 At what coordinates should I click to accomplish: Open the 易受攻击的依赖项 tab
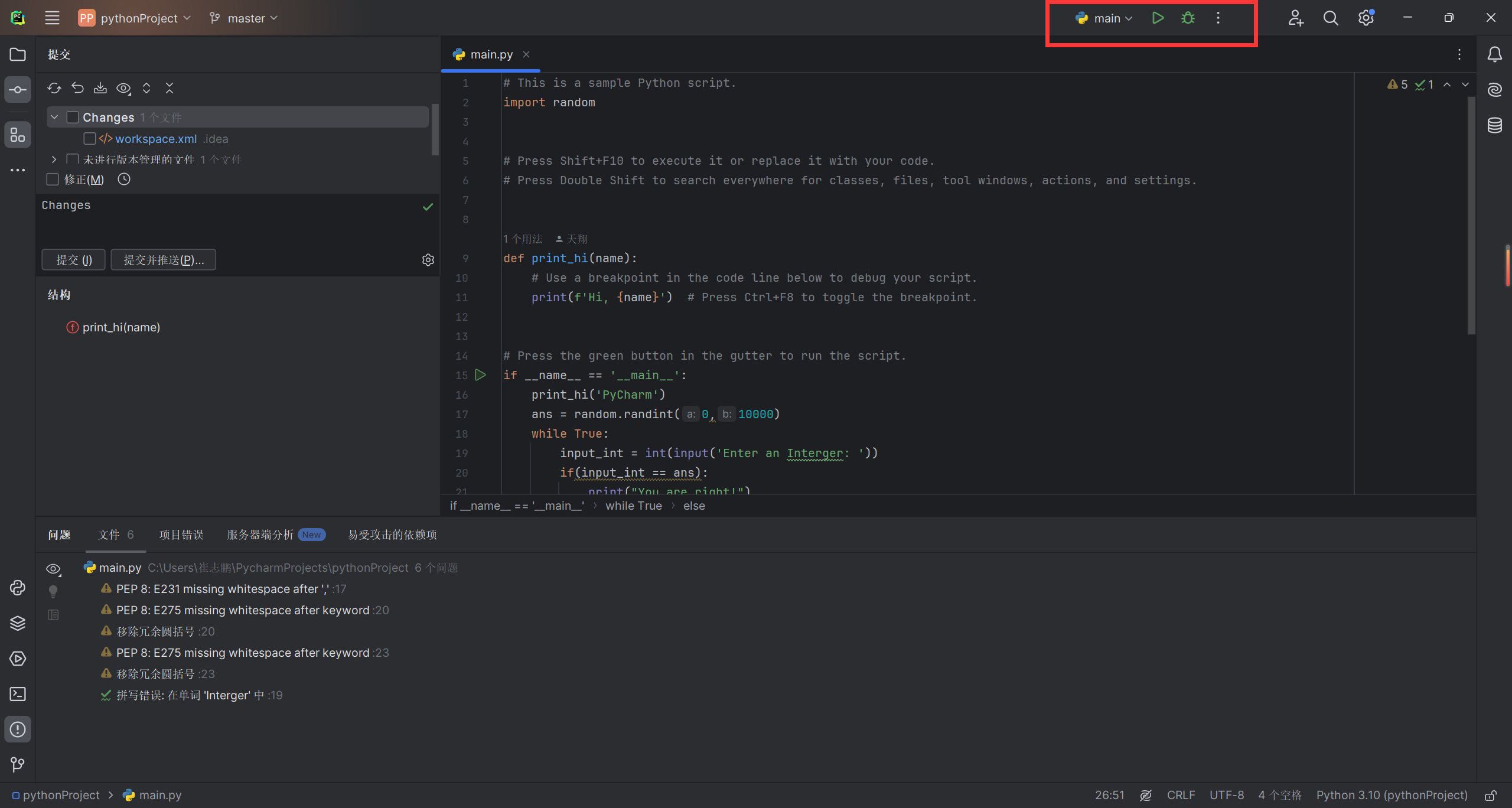[392, 535]
